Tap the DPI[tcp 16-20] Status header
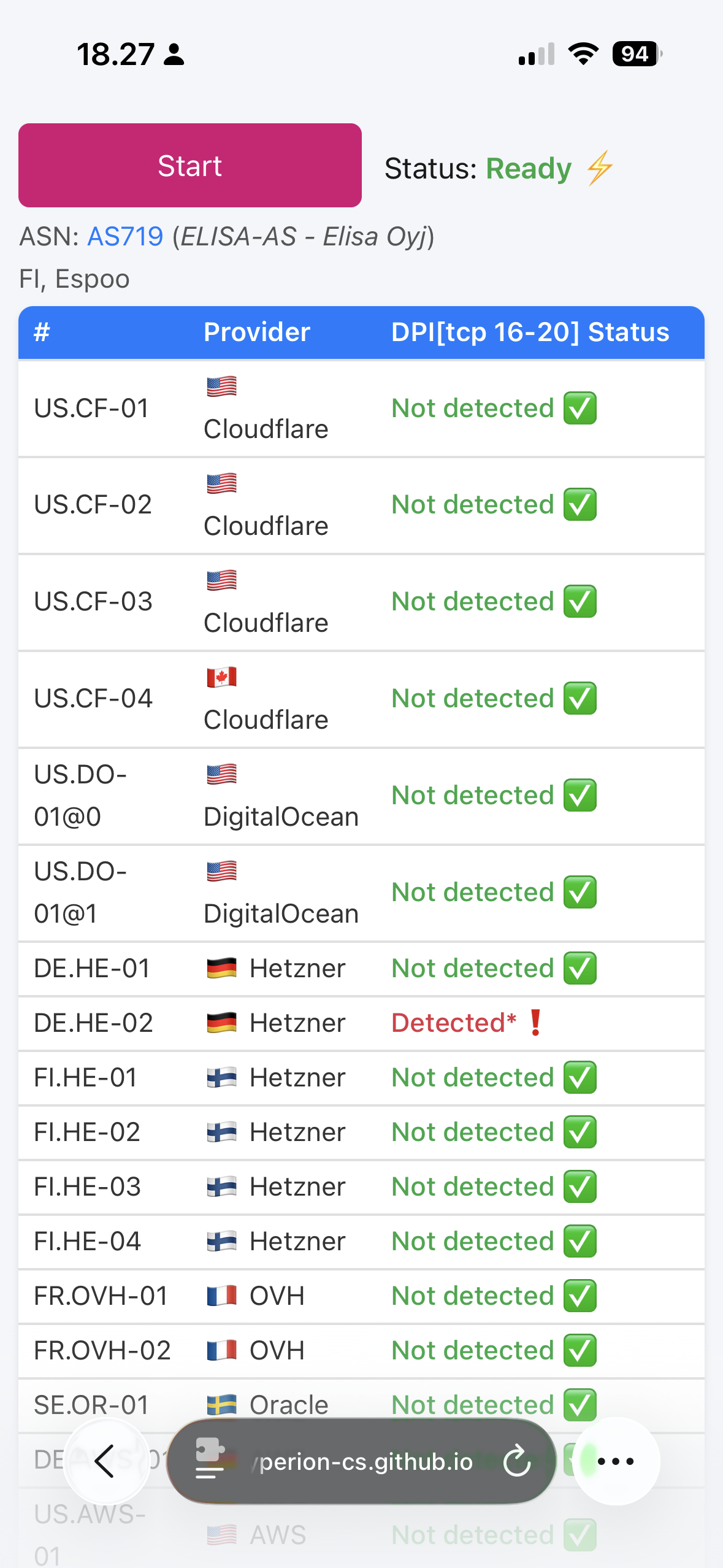Screen dimensions: 723x1568 tap(530, 332)
